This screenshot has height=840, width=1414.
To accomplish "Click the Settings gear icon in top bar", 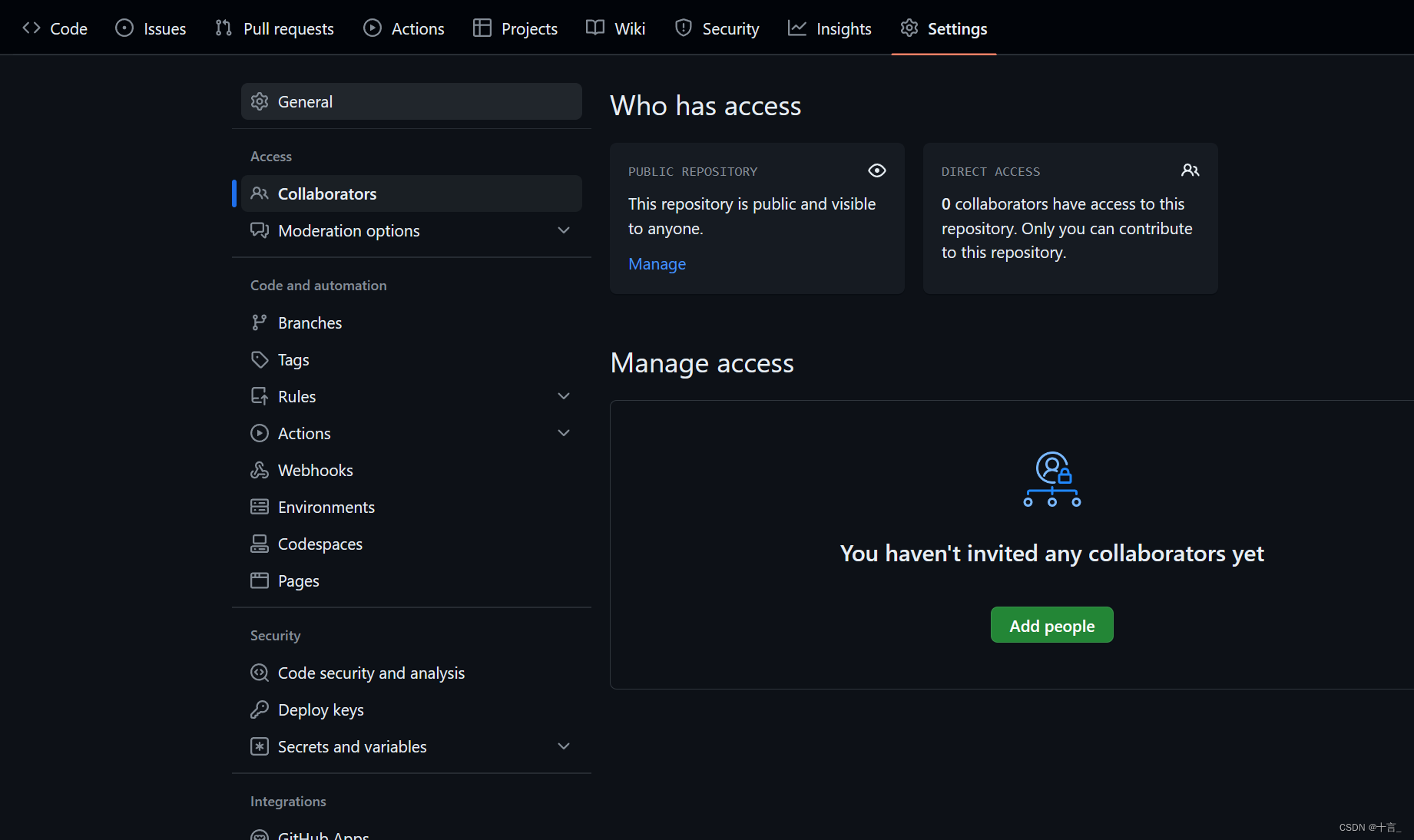I will point(909,28).
